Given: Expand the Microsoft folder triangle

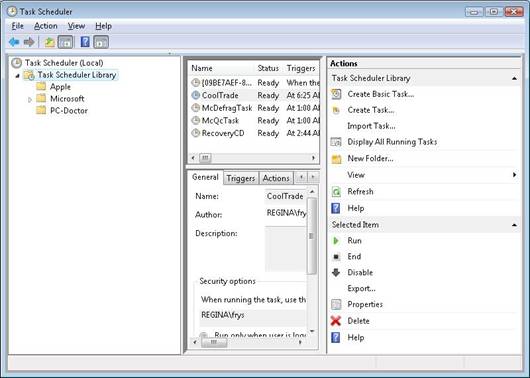Looking at the screenshot, I should (x=30, y=99).
